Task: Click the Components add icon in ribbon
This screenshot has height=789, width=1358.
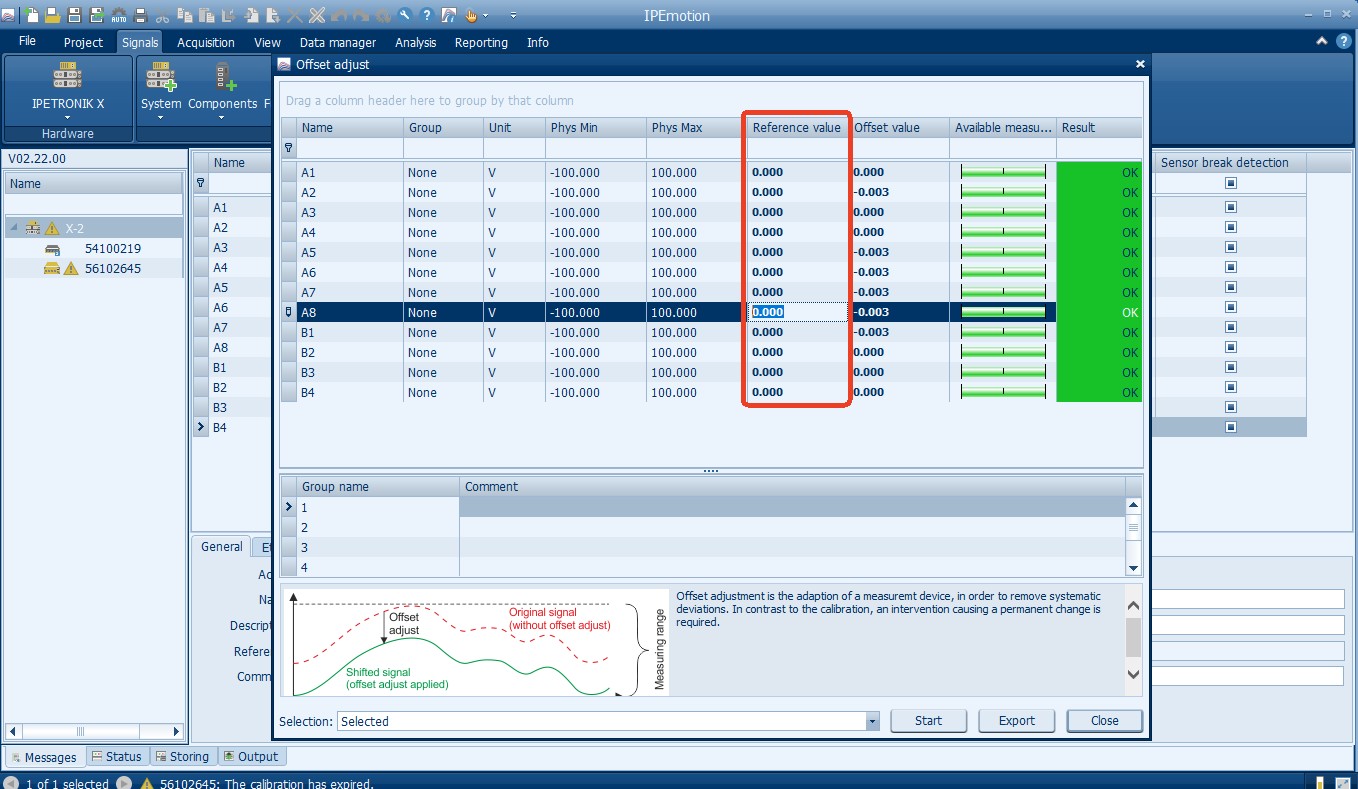Action: [x=223, y=76]
